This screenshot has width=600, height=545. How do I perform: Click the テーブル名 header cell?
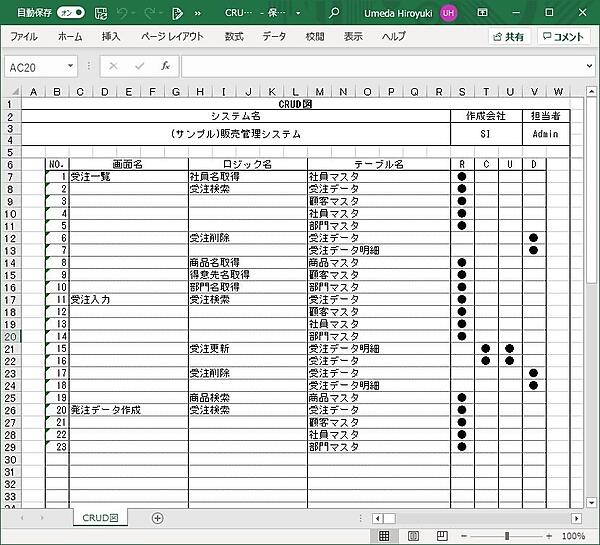[379, 165]
